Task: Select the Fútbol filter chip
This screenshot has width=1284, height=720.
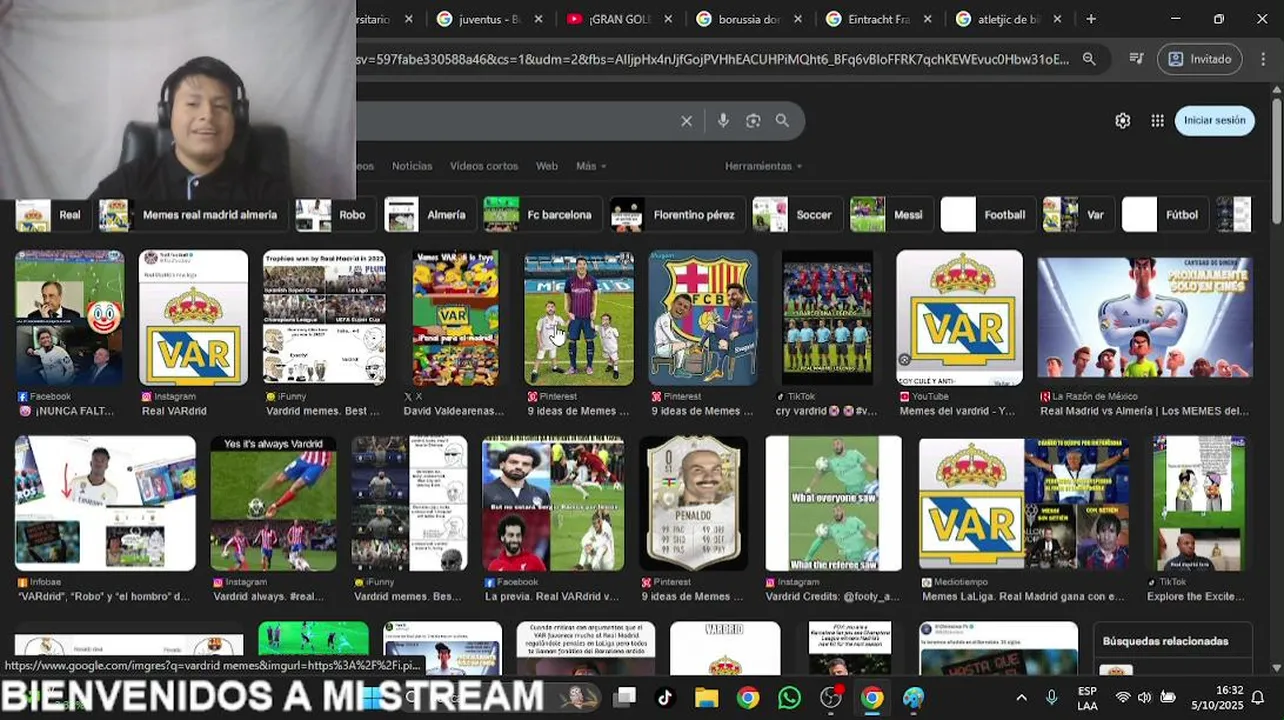Action: 1165,215
